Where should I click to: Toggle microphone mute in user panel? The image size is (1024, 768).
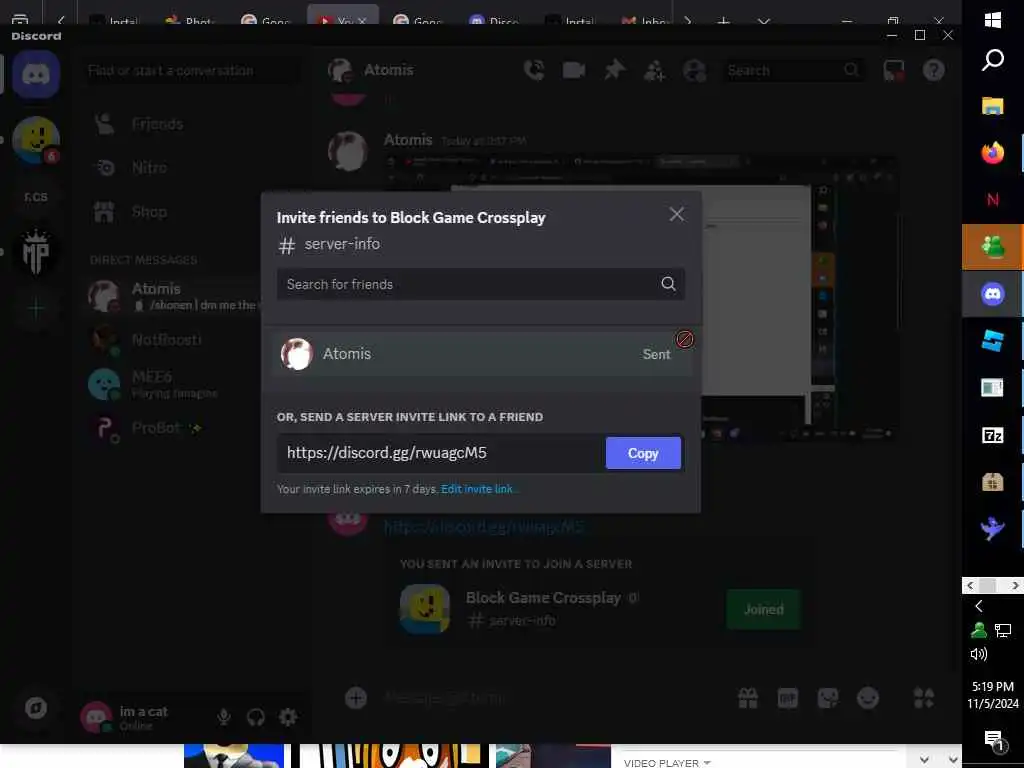point(224,717)
